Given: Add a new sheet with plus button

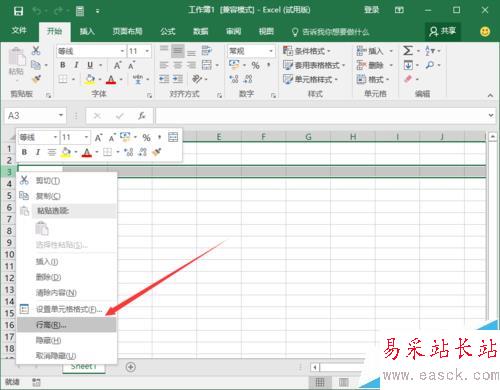Looking at the screenshot, I should (x=131, y=367).
